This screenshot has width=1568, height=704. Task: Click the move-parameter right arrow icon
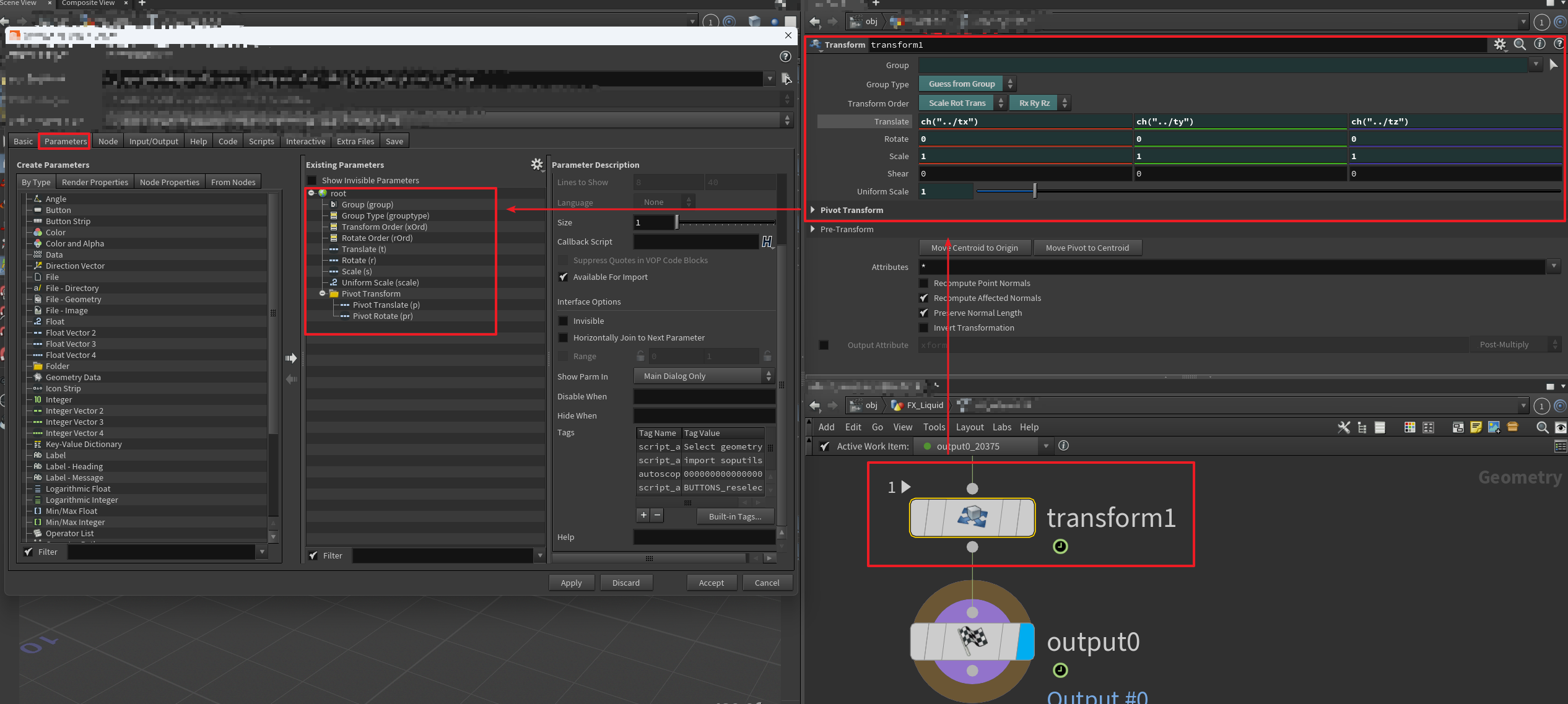pyautogui.click(x=291, y=358)
